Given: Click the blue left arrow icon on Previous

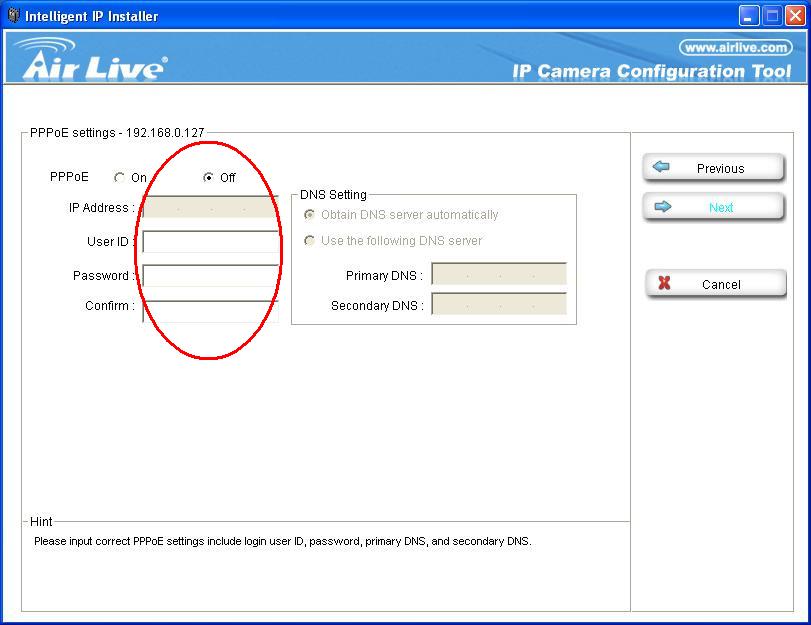Looking at the screenshot, I should (661, 168).
